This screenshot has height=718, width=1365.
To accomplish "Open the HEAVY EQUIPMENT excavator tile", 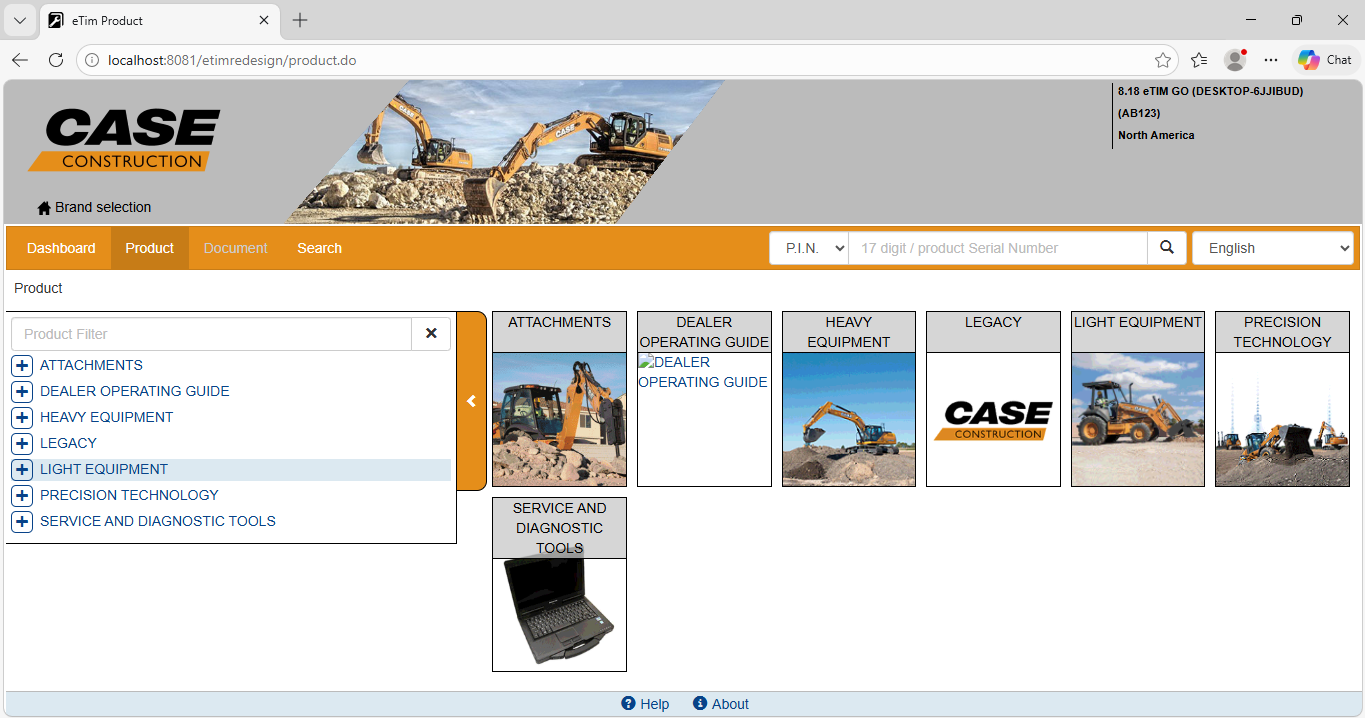I will coord(849,420).
